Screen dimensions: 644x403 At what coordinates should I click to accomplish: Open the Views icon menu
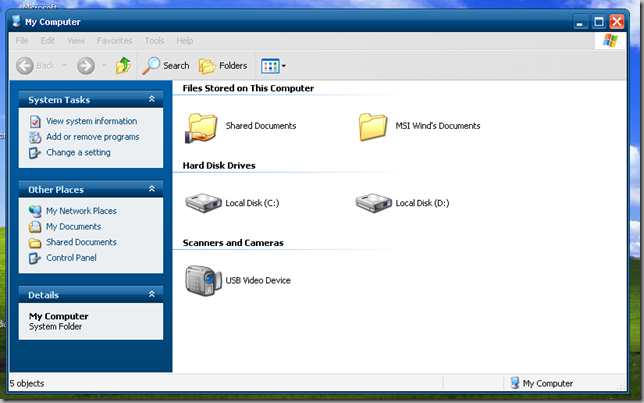(273, 66)
